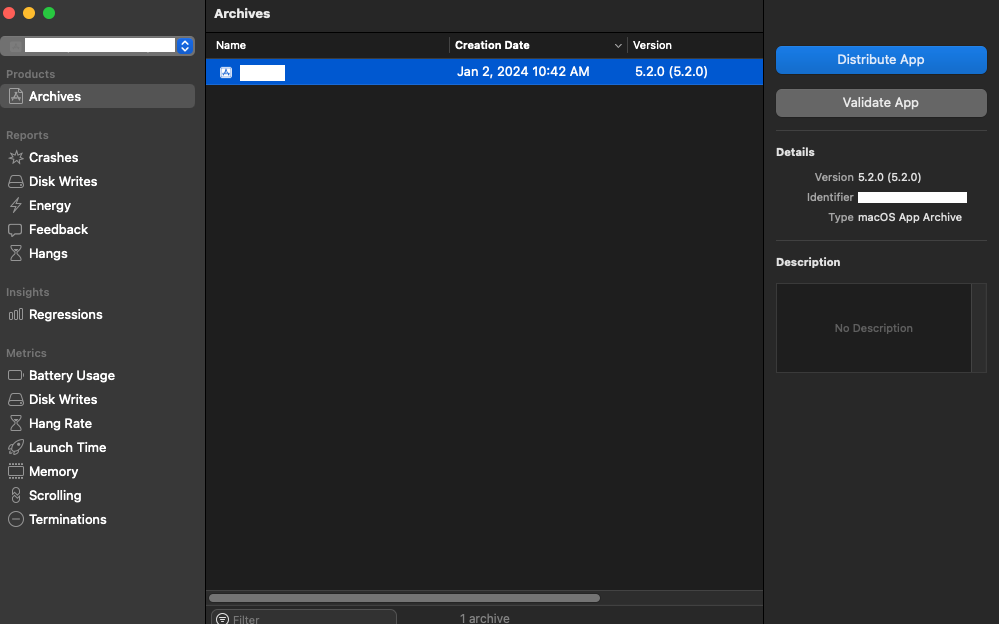Select the archive dated Jan 2, 2024 10:42 AM
Viewport: 999px width, 624px height.
(x=484, y=72)
